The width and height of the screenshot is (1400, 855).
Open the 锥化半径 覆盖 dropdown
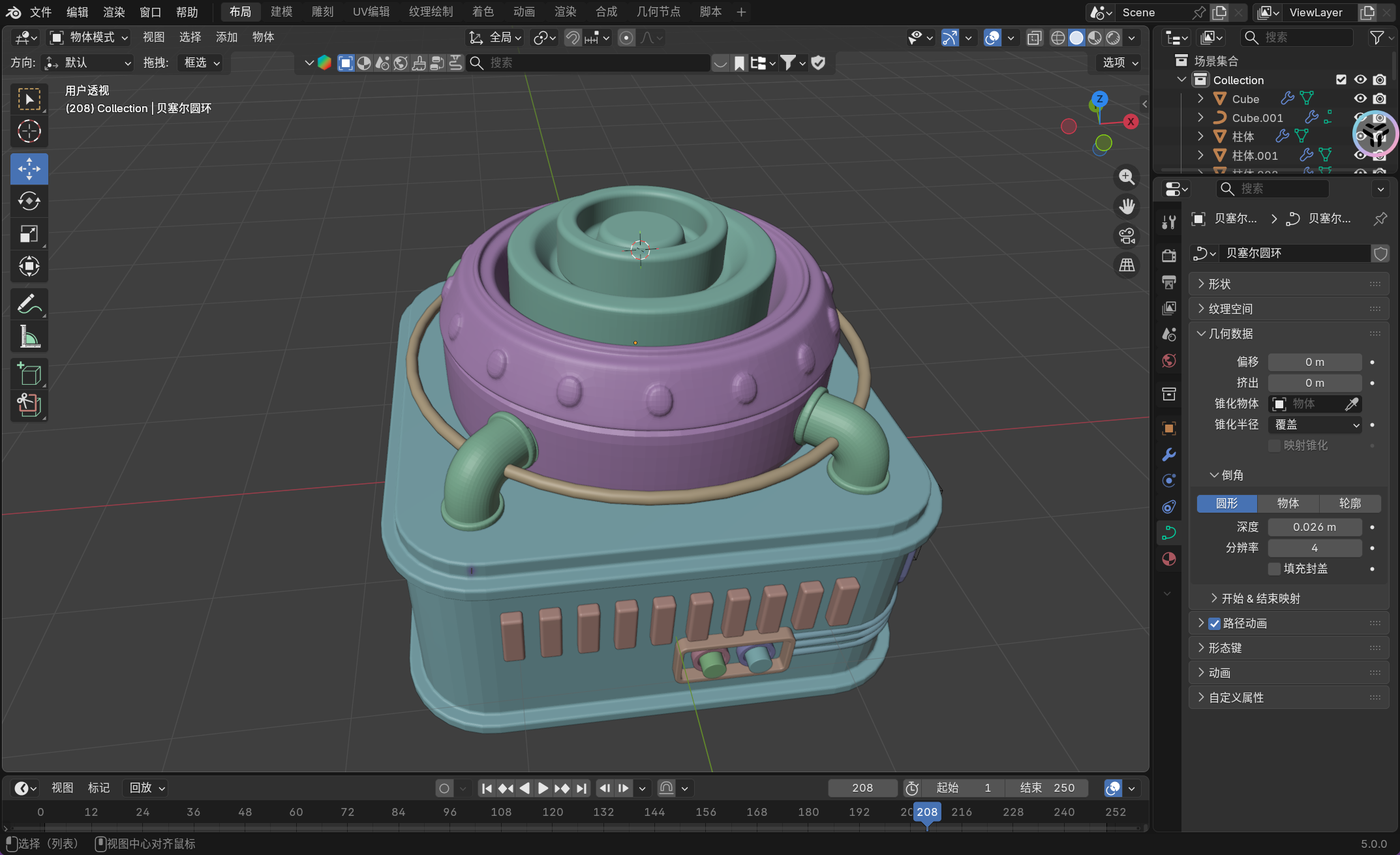tap(1316, 425)
